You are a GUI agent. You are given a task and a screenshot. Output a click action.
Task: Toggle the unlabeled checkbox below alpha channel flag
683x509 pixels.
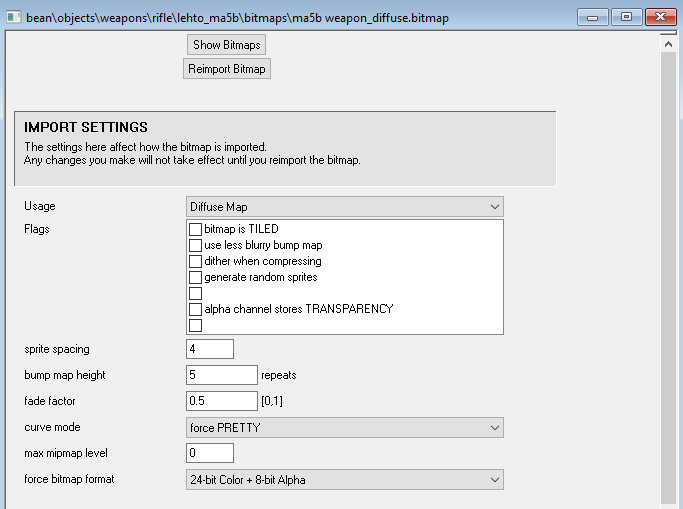[x=195, y=325]
